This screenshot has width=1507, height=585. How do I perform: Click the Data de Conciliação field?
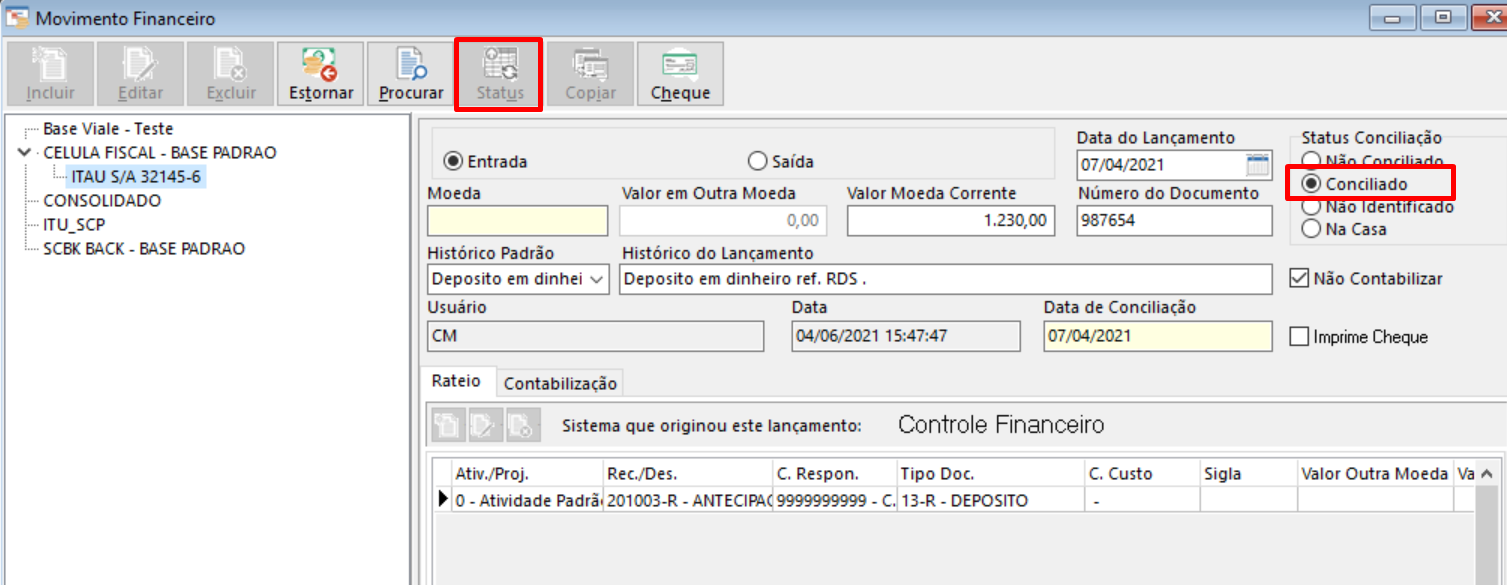(1158, 336)
